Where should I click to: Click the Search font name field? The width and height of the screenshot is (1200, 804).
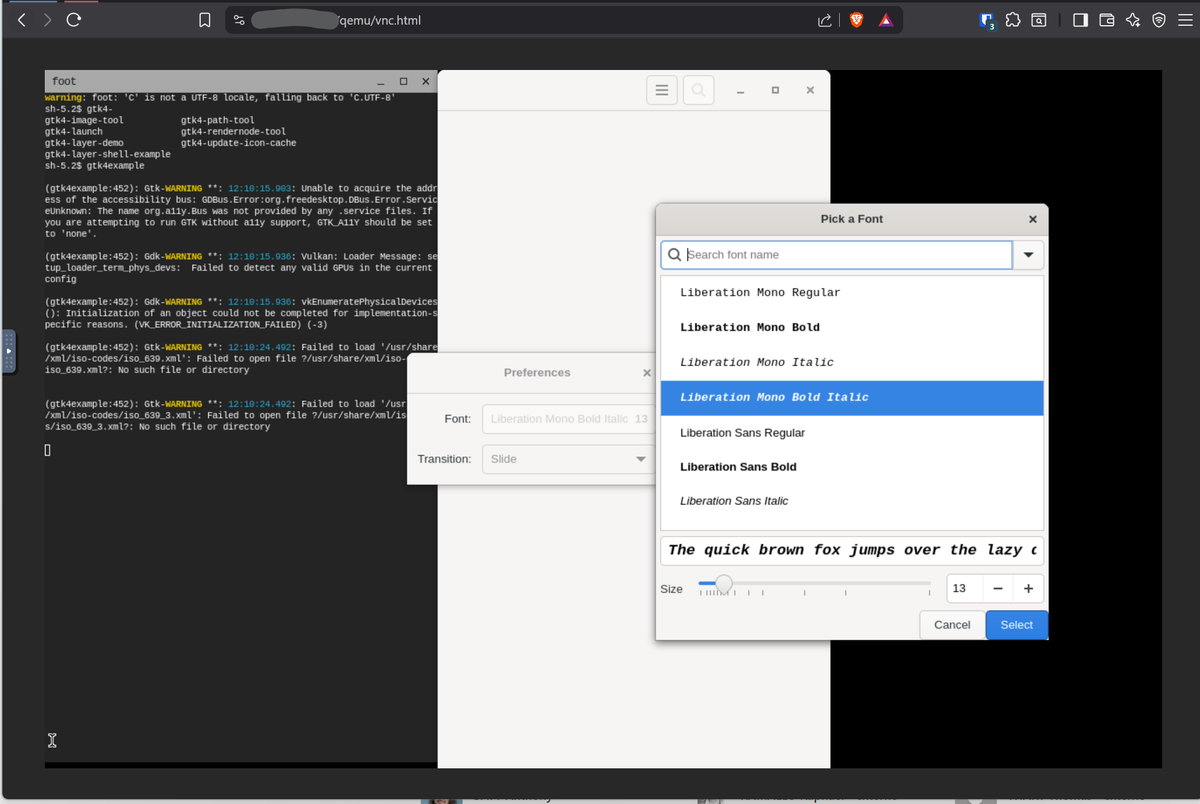(837, 255)
